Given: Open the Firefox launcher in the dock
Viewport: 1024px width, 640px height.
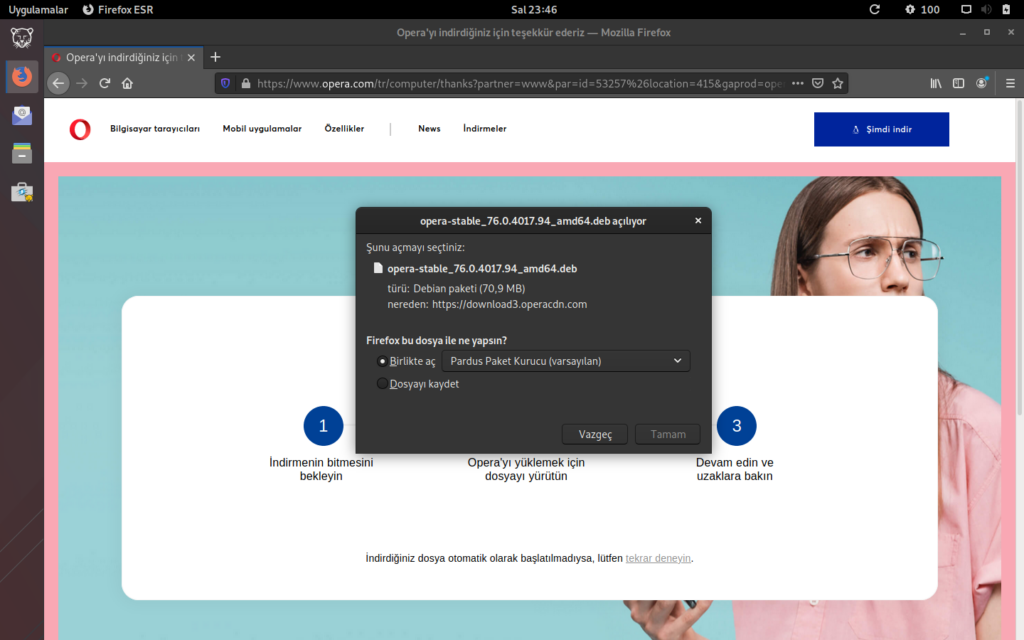Looking at the screenshot, I should [22, 76].
